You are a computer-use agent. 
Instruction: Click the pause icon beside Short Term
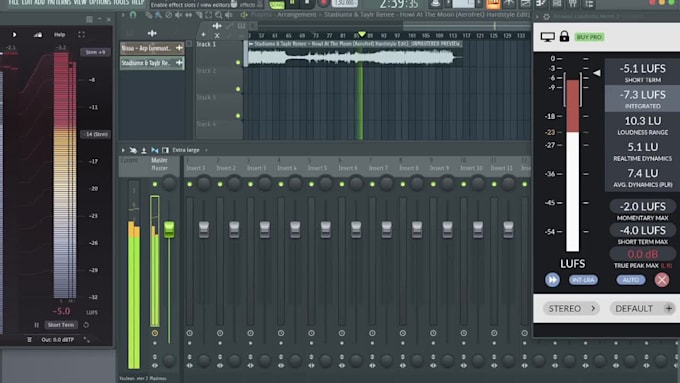click(36, 325)
